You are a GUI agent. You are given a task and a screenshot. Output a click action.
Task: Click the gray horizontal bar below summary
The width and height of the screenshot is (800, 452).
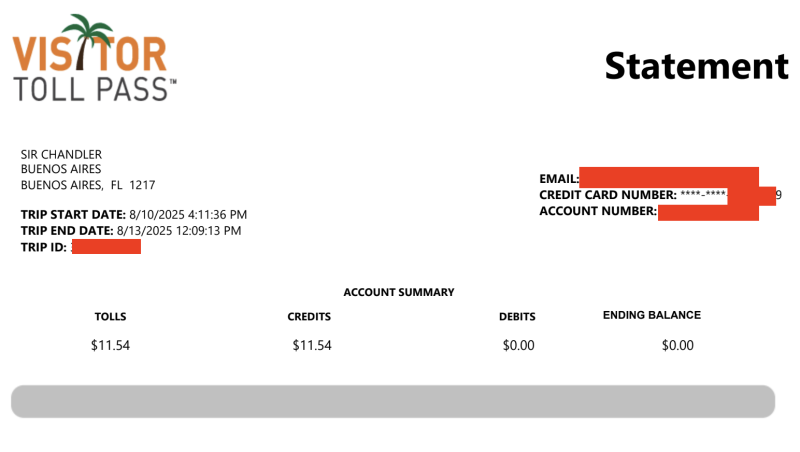click(x=393, y=401)
